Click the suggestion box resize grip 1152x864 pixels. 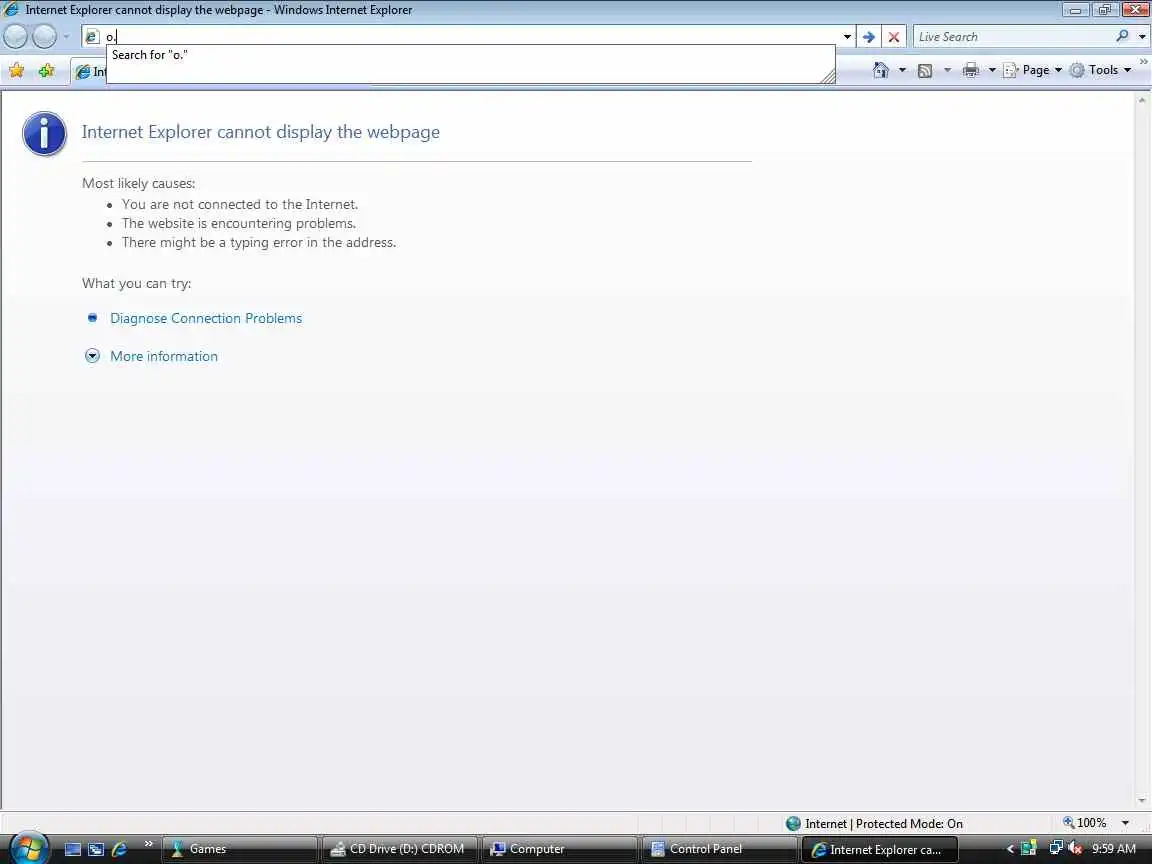click(828, 76)
